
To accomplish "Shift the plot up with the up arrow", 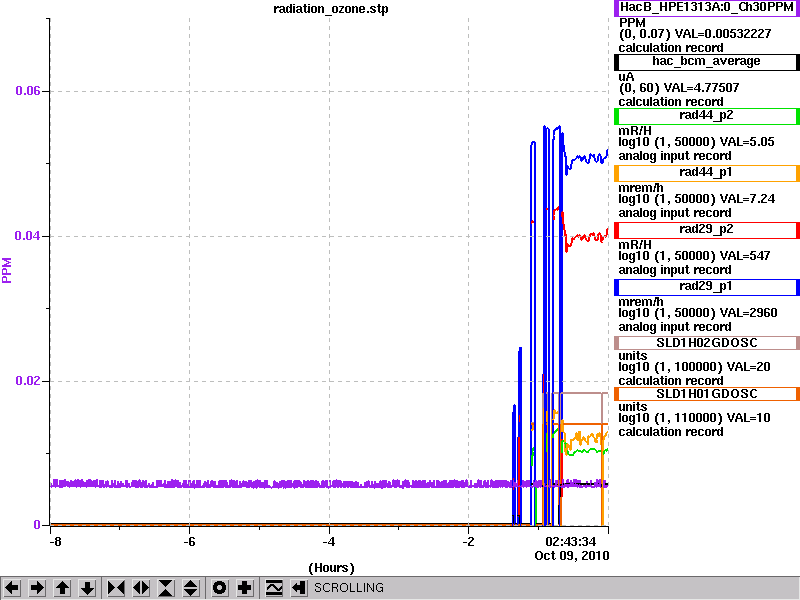I will [x=62, y=588].
